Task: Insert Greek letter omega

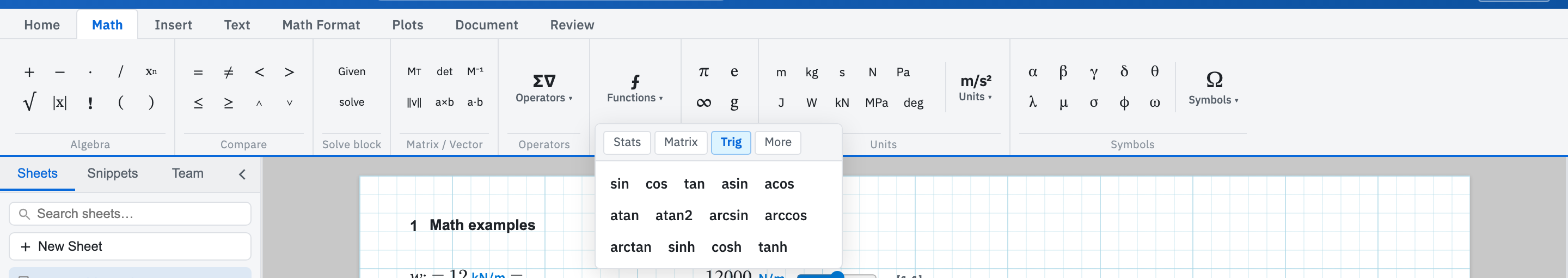Action: point(1155,102)
